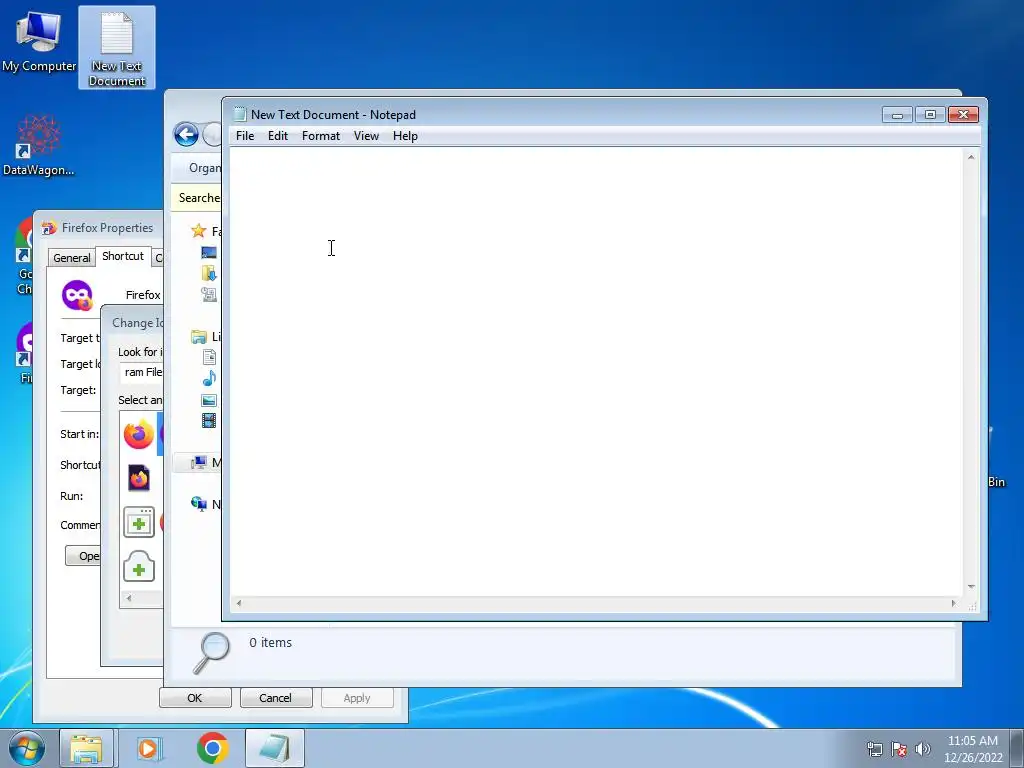Select Network item in Explorer sidebar
Viewport: 1024px width, 768px height.
(x=205, y=504)
